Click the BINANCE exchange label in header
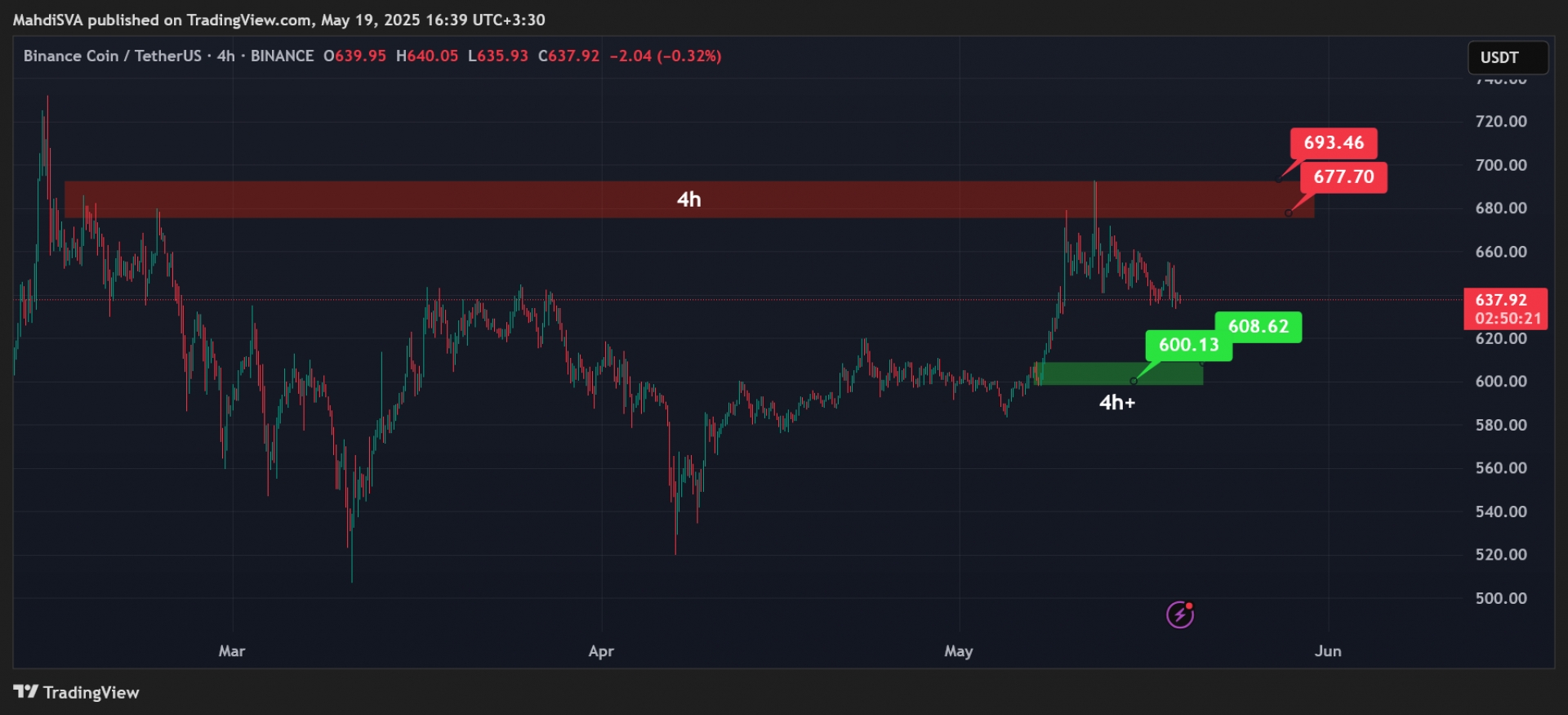Screen dimensions: 1568x715 click(282, 56)
